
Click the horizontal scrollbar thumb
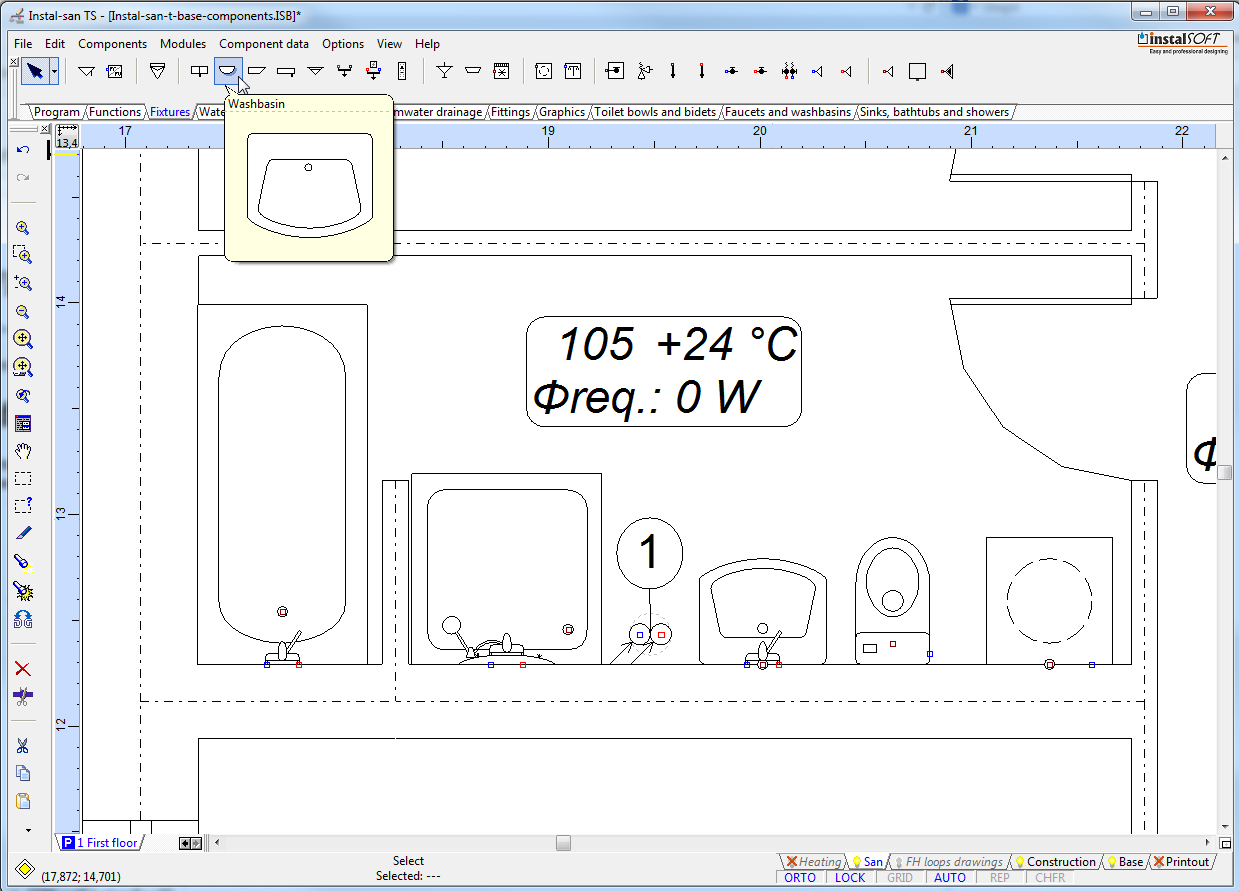click(563, 843)
